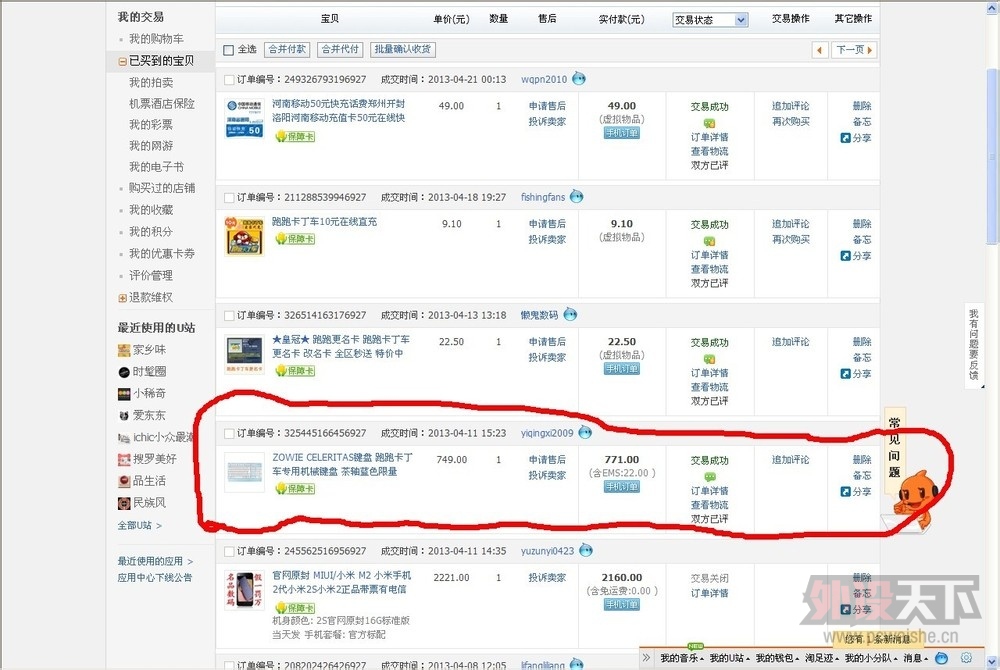Open the 交易状态 dropdown
This screenshot has height=670, width=1000.
[710, 20]
